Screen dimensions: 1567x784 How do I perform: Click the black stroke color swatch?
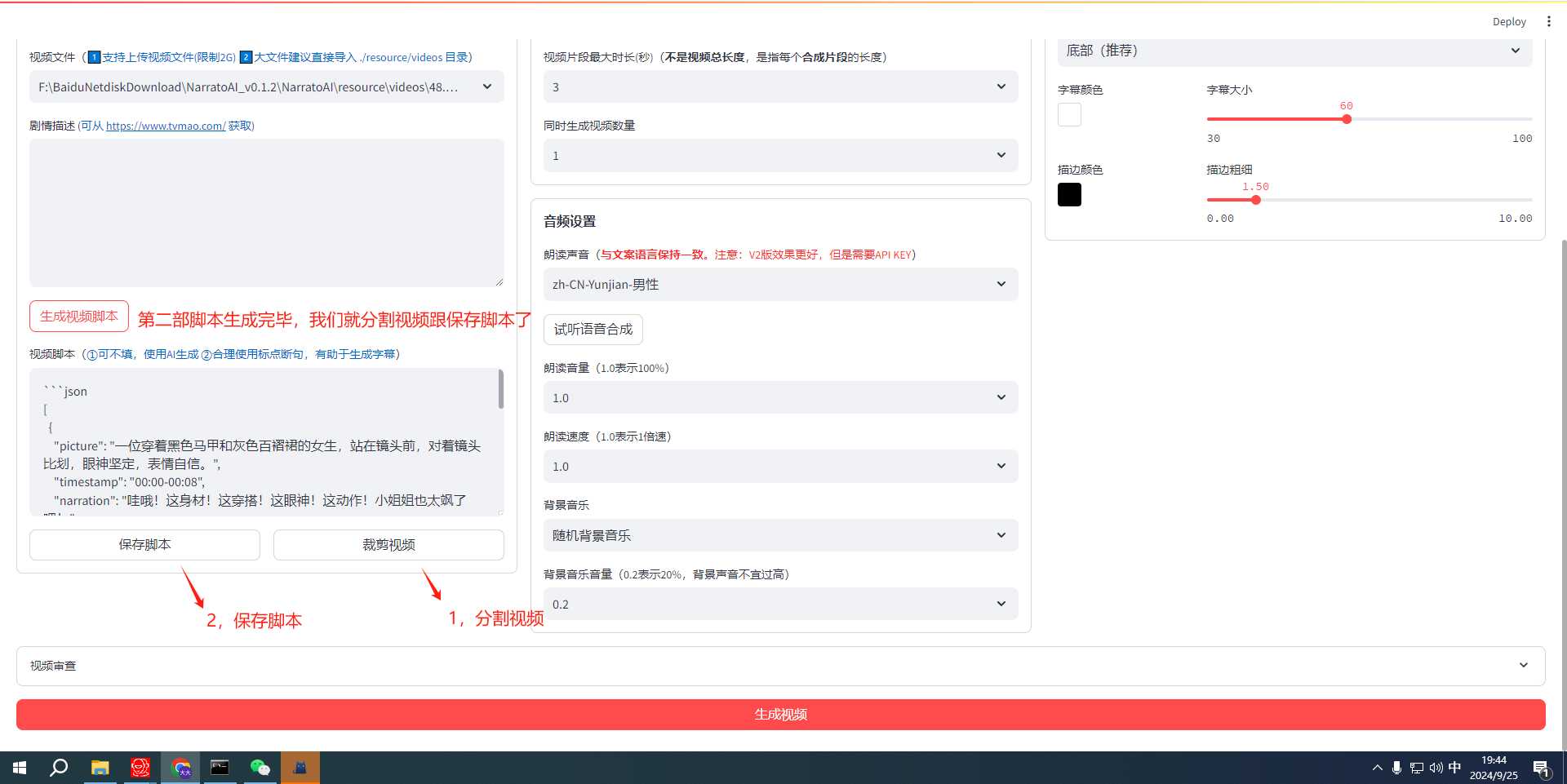[x=1069, y=194]
